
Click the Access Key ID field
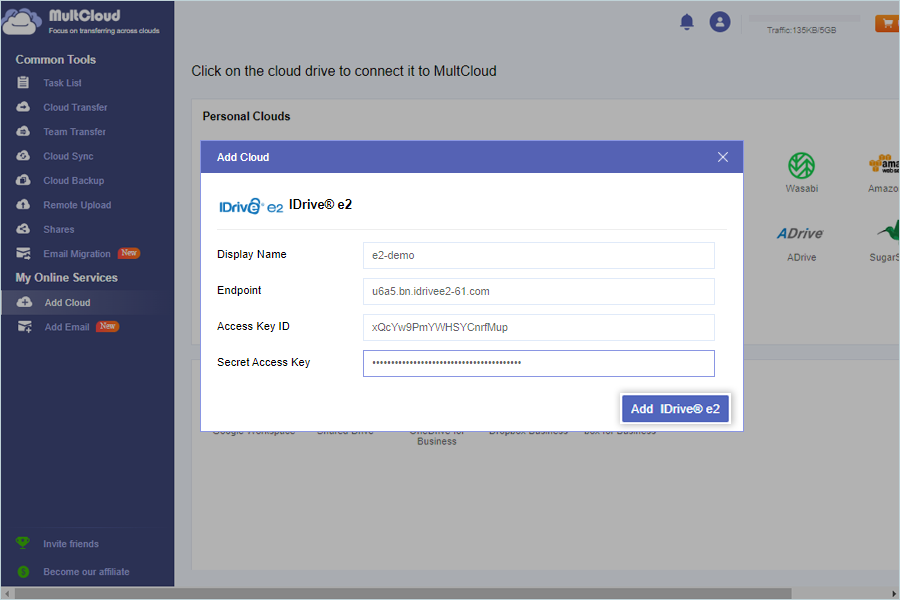coord(538,327)
